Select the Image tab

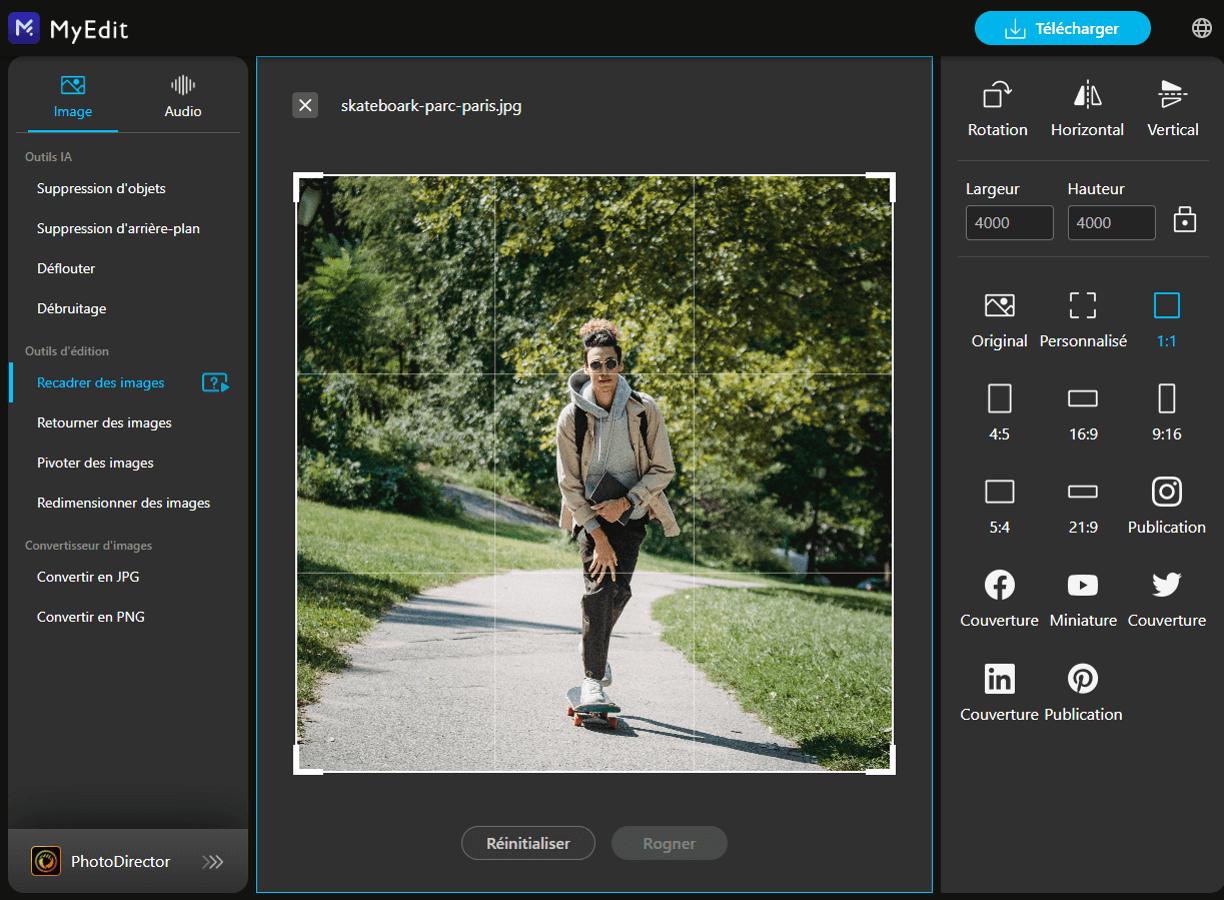tap(70, 95)
